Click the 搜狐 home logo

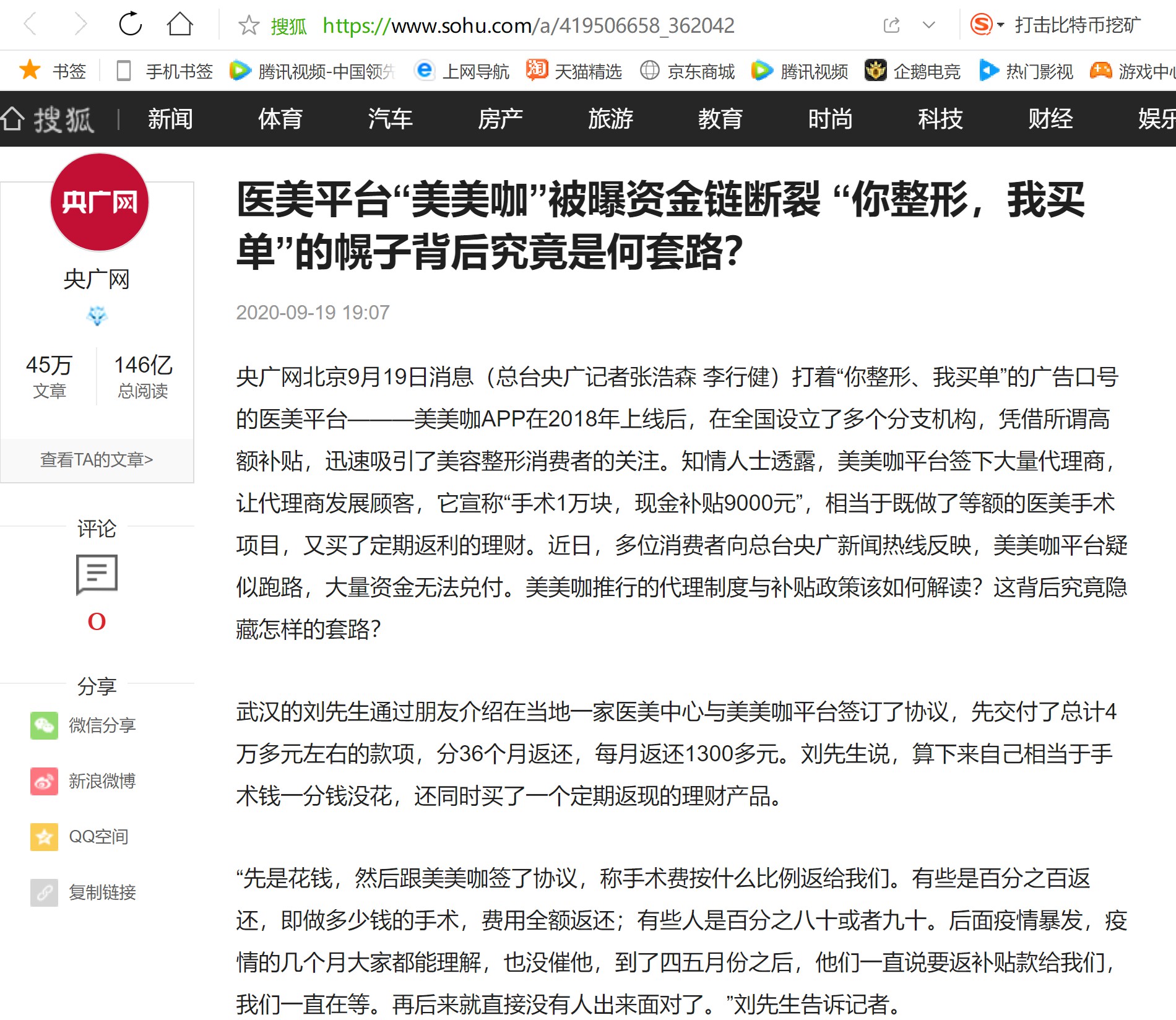point(47,119)
